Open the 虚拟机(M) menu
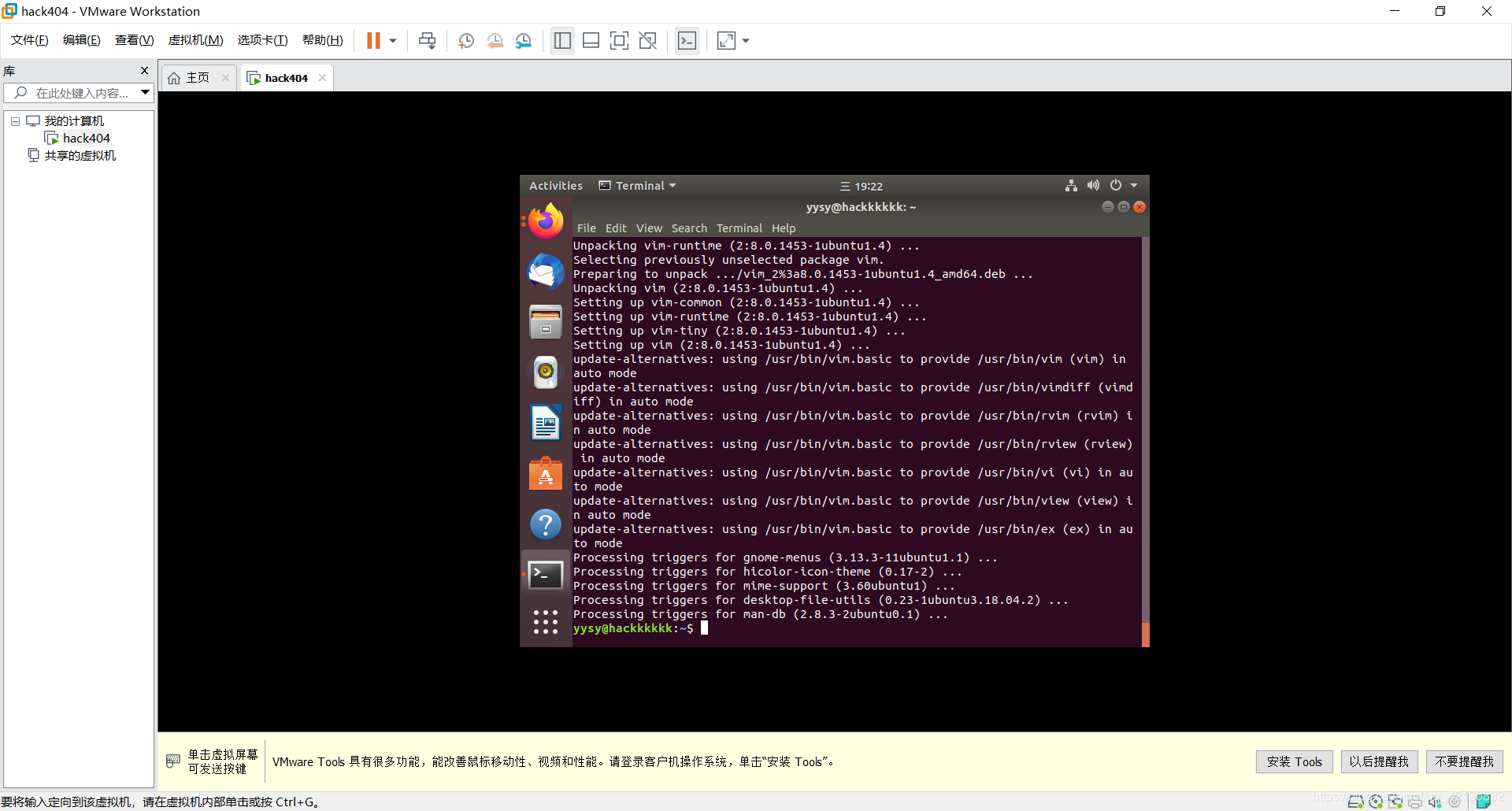 (x=195, y=40)
